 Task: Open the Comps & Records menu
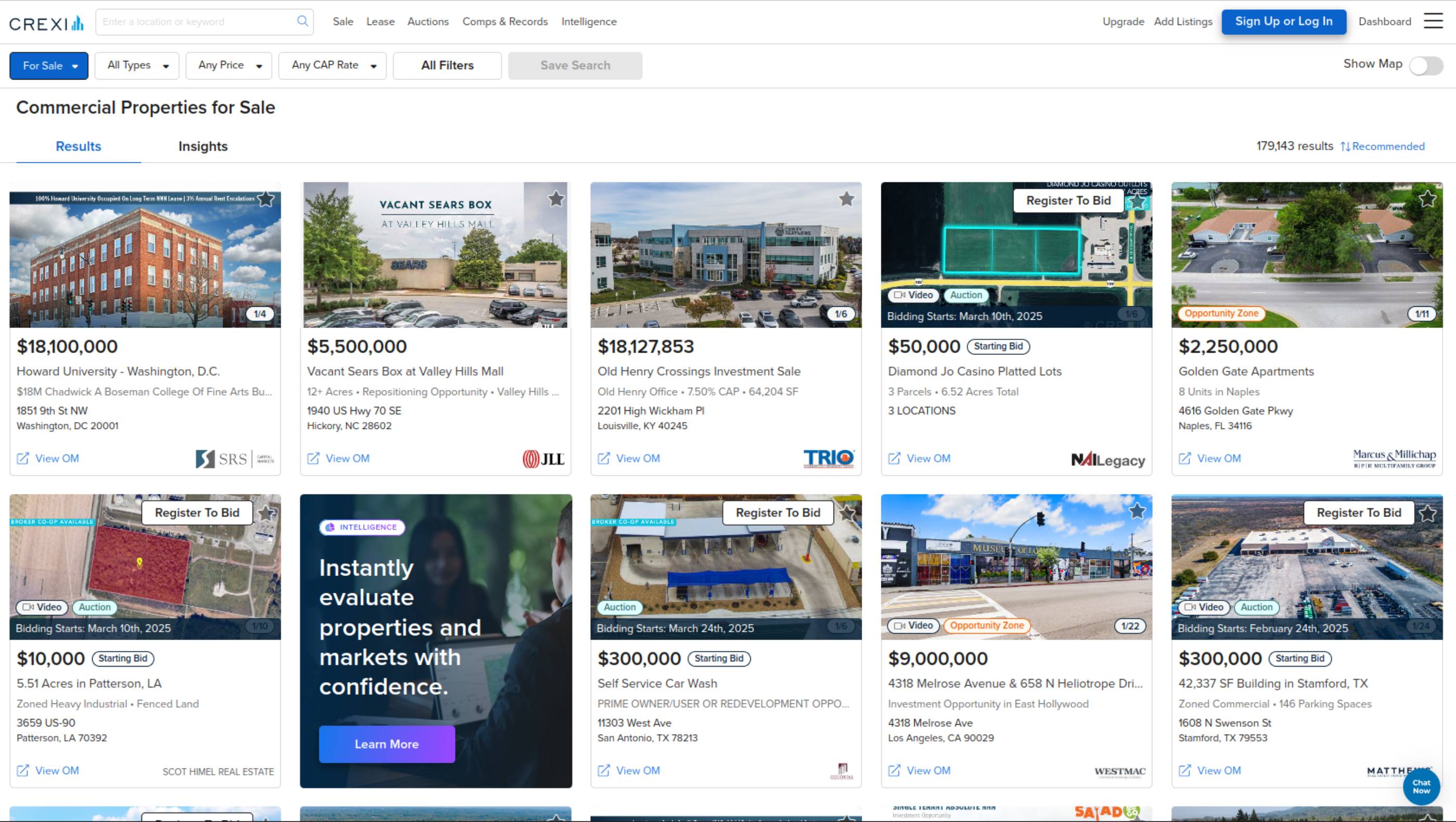[505, 21]
